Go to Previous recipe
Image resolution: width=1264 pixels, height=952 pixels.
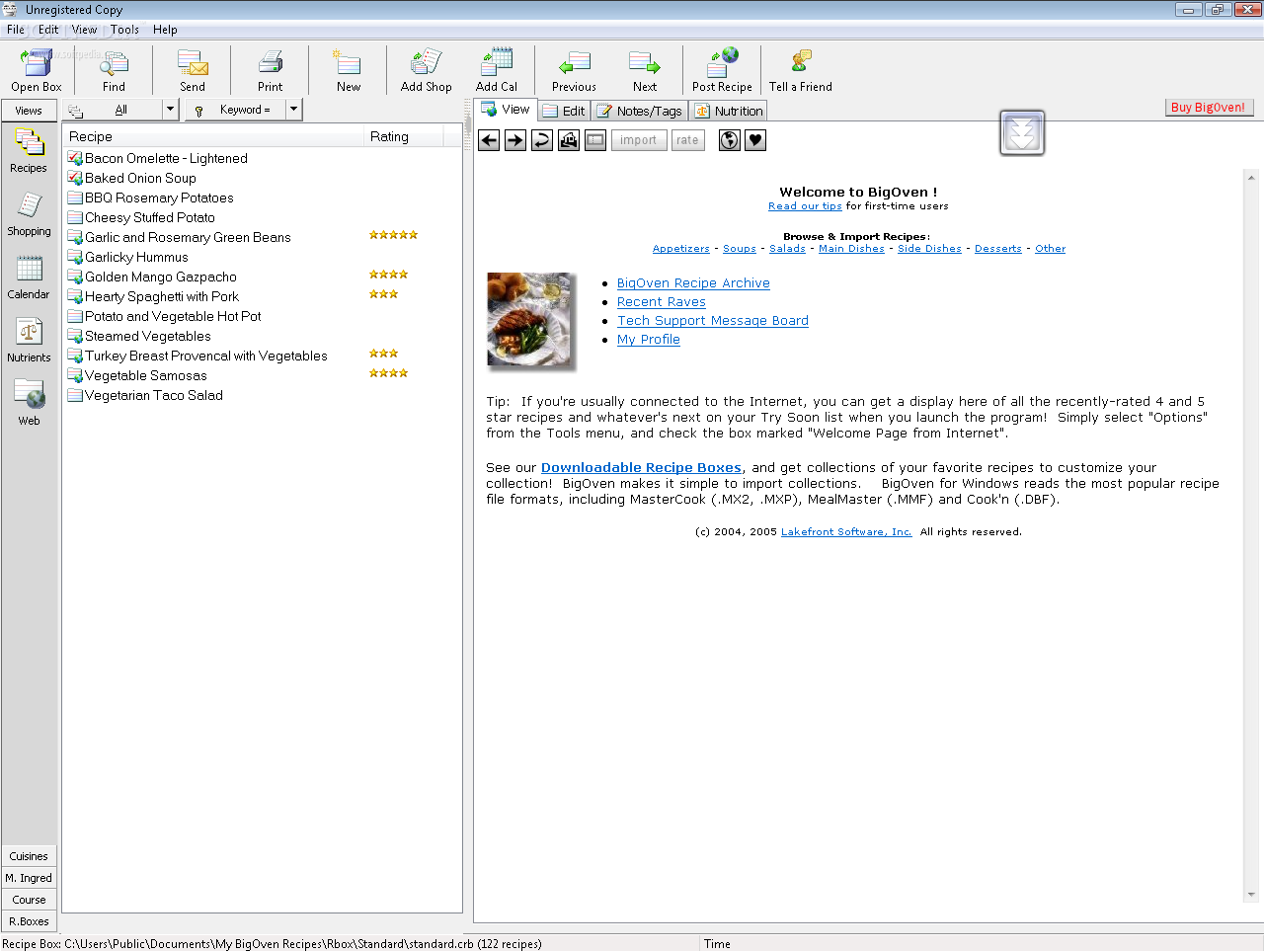point(574,70)
